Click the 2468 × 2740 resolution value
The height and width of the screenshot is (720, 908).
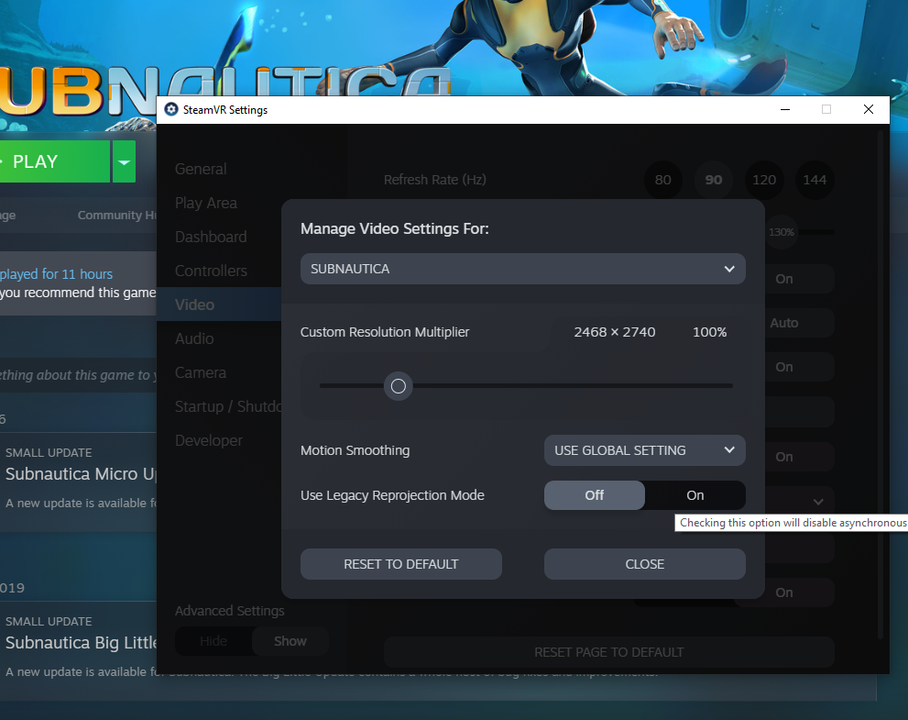614,332
